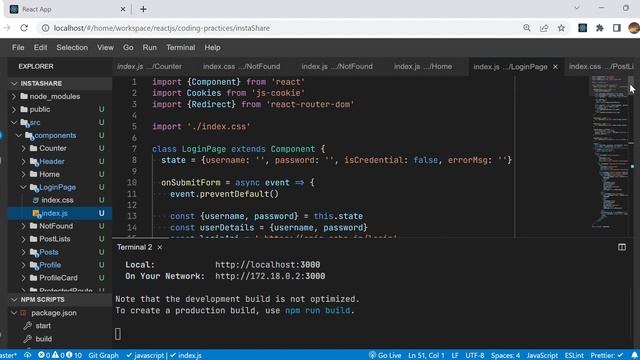Open the Terminal menu
This screenshot has width=640, height=360.
(x=180, y=47)
